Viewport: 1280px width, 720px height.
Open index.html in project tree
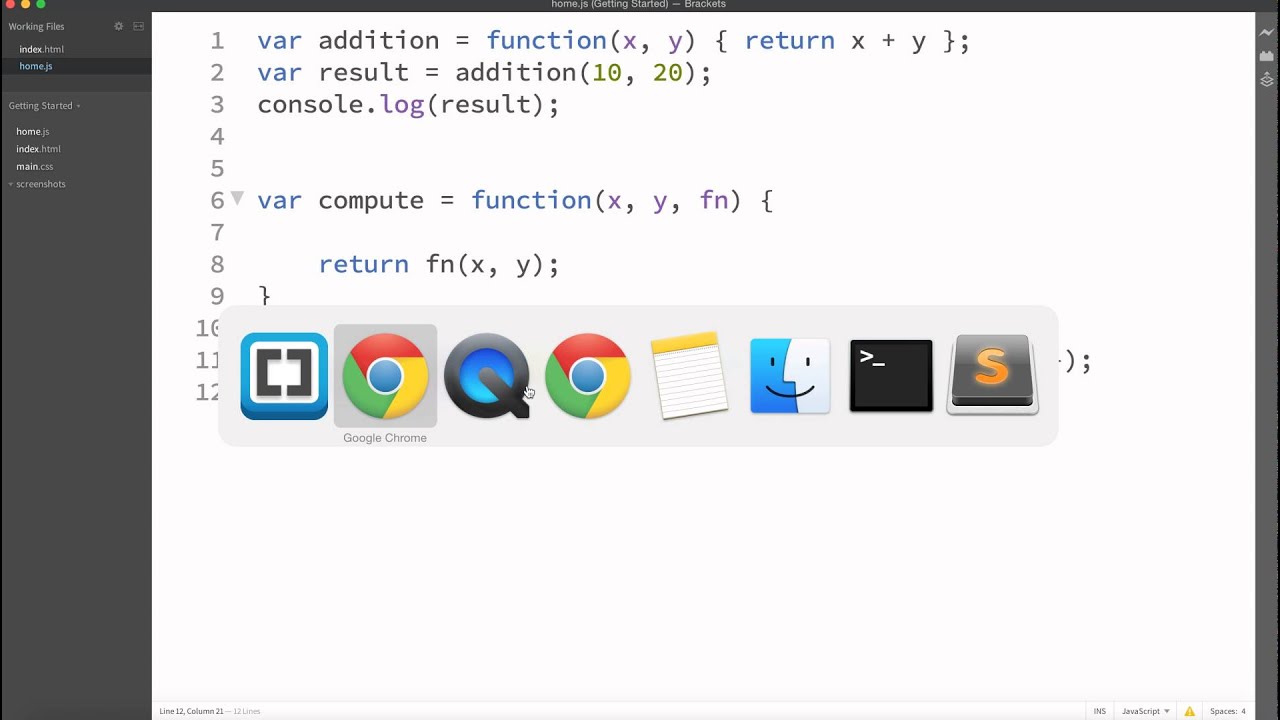(x=38, y=149)
